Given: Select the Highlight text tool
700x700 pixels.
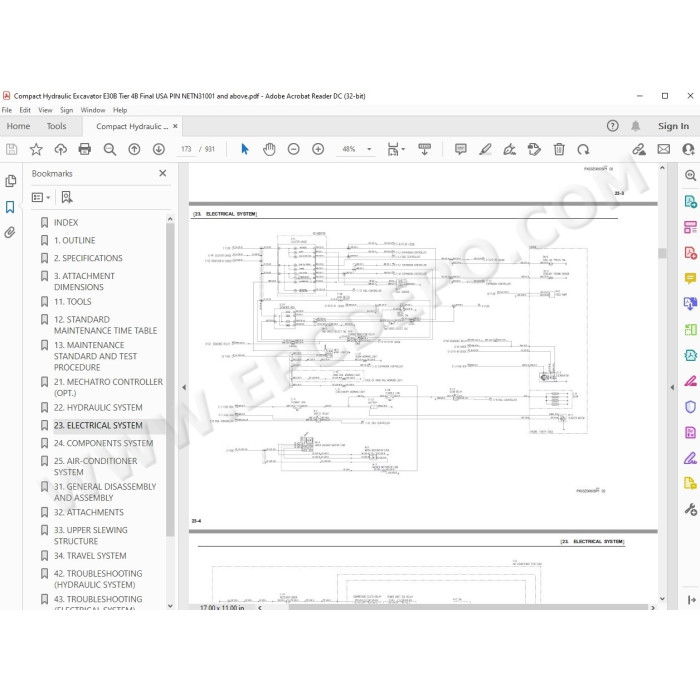Looking at the screenshot, I should 485,149.
